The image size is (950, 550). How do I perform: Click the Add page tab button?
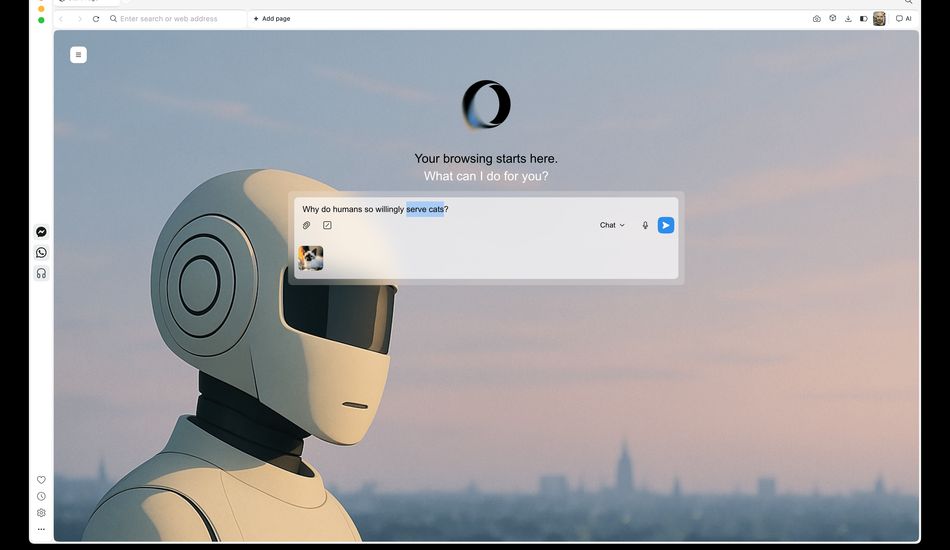pos(272,19)
